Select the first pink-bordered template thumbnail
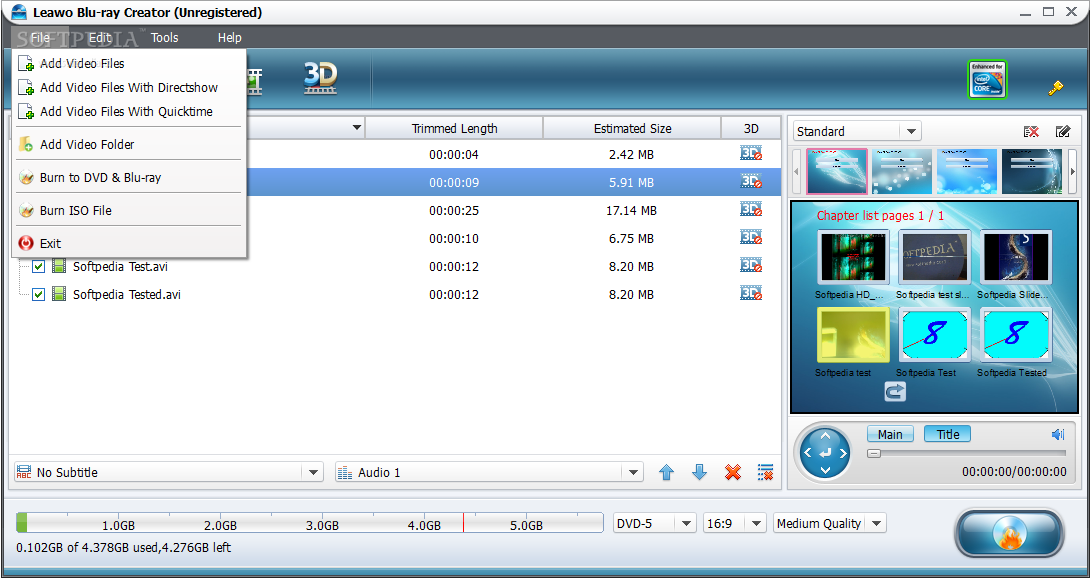Image resolution: width=1090 pixels, height=578 pixels. (836, 171)
